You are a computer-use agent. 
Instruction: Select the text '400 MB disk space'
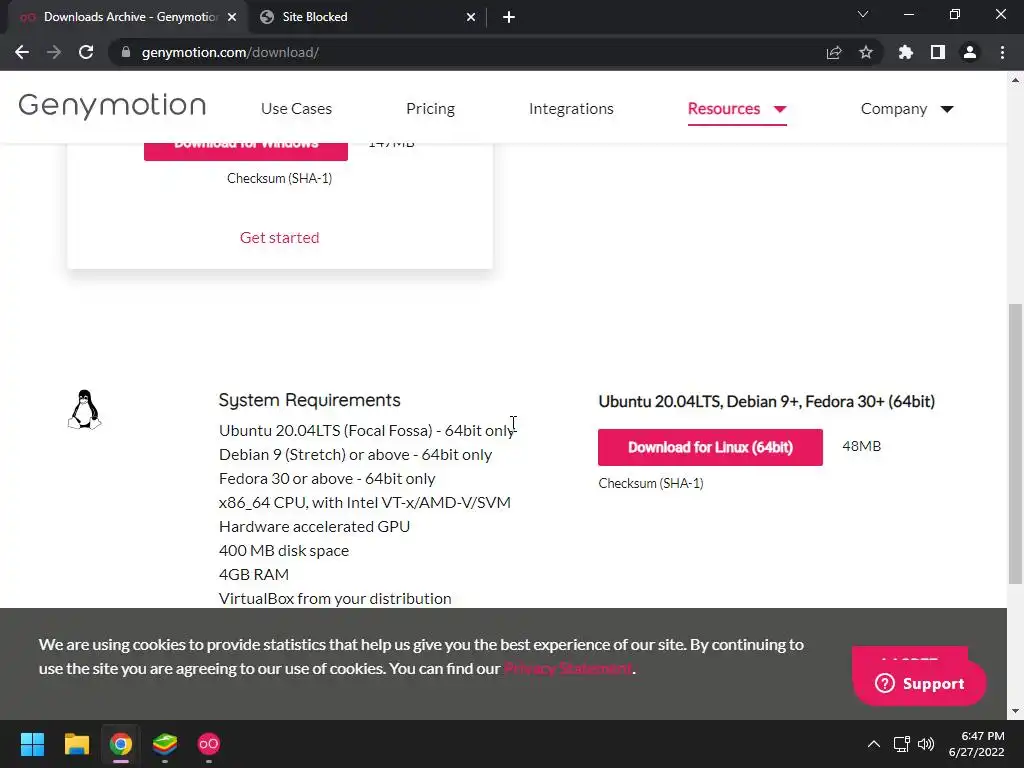284,551
